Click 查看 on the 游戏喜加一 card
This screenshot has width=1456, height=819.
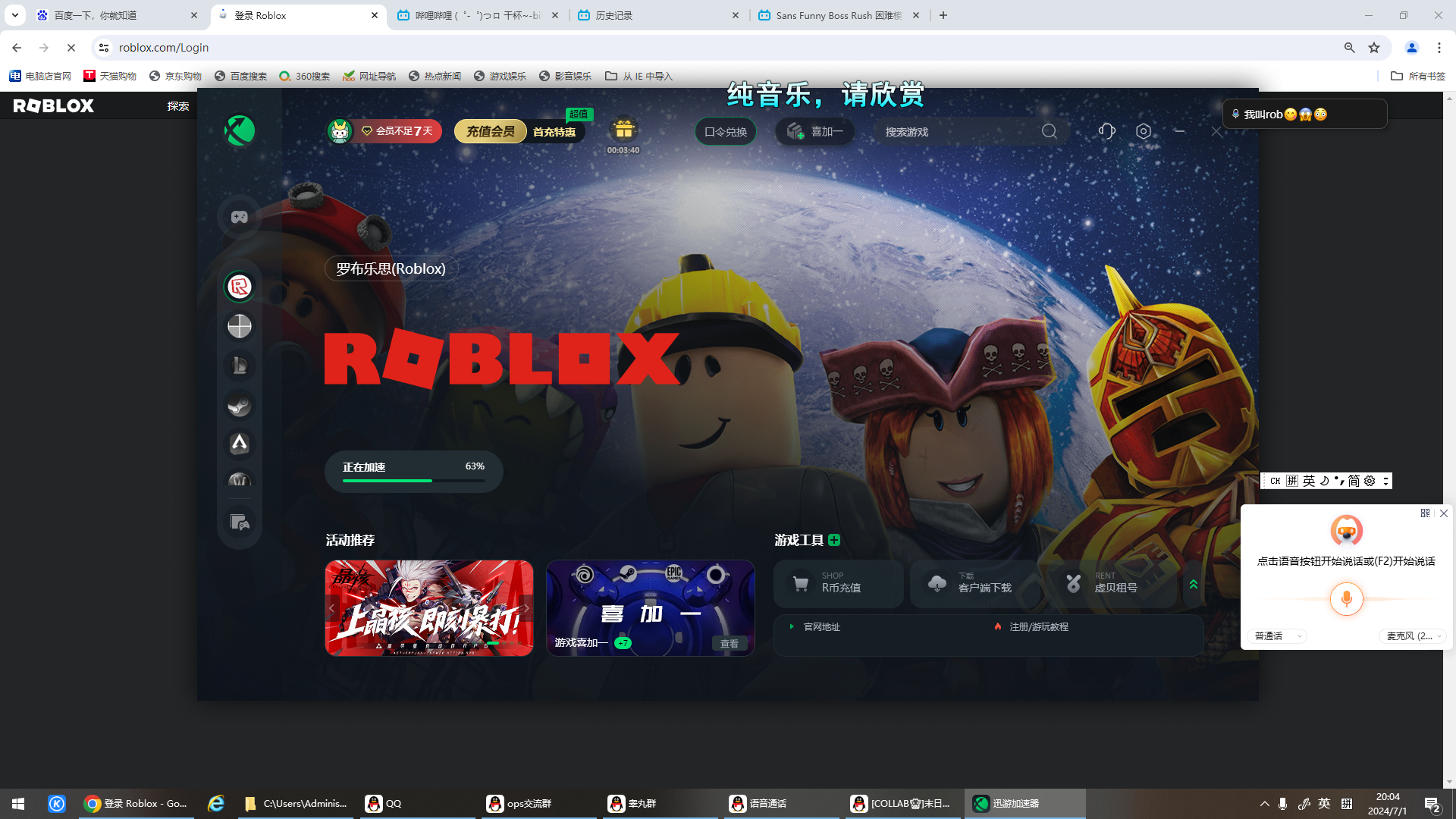tap(730, 643)
